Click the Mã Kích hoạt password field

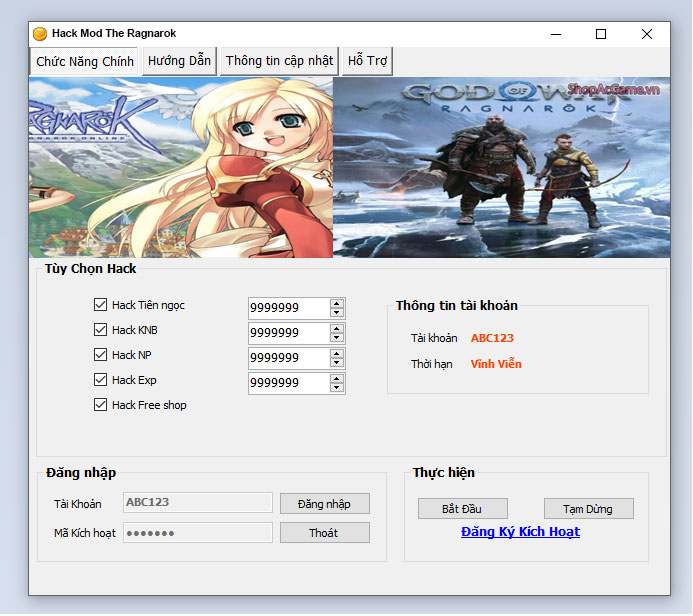[x=198, y=533]
